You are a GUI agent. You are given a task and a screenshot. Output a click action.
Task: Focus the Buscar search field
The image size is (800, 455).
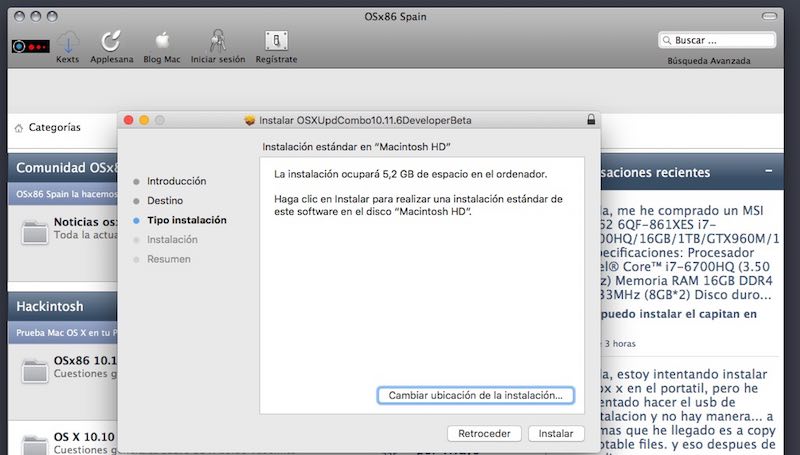click(717, 40)
